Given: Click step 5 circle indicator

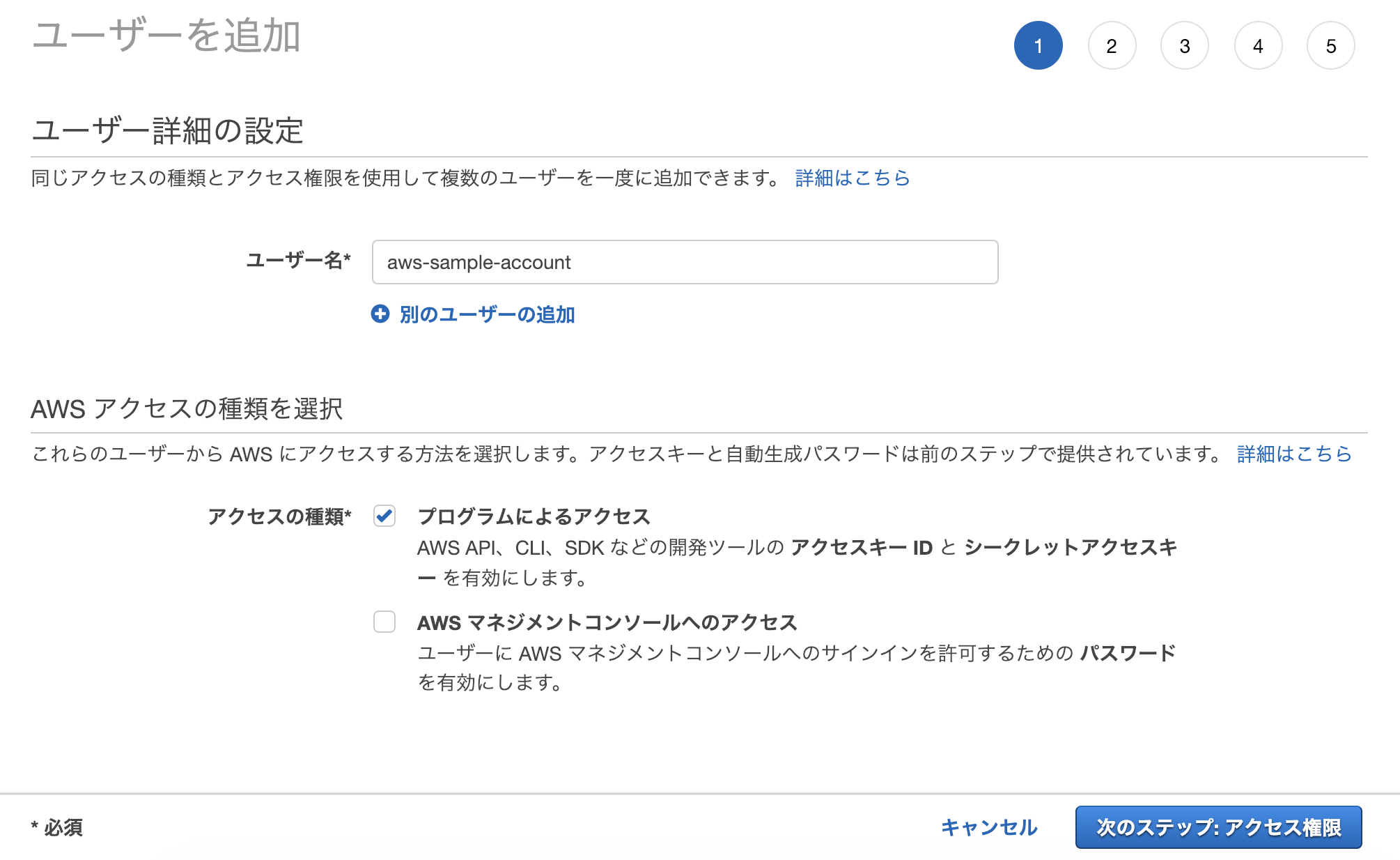Looking at the screenshot, I should coord(1331,46).
